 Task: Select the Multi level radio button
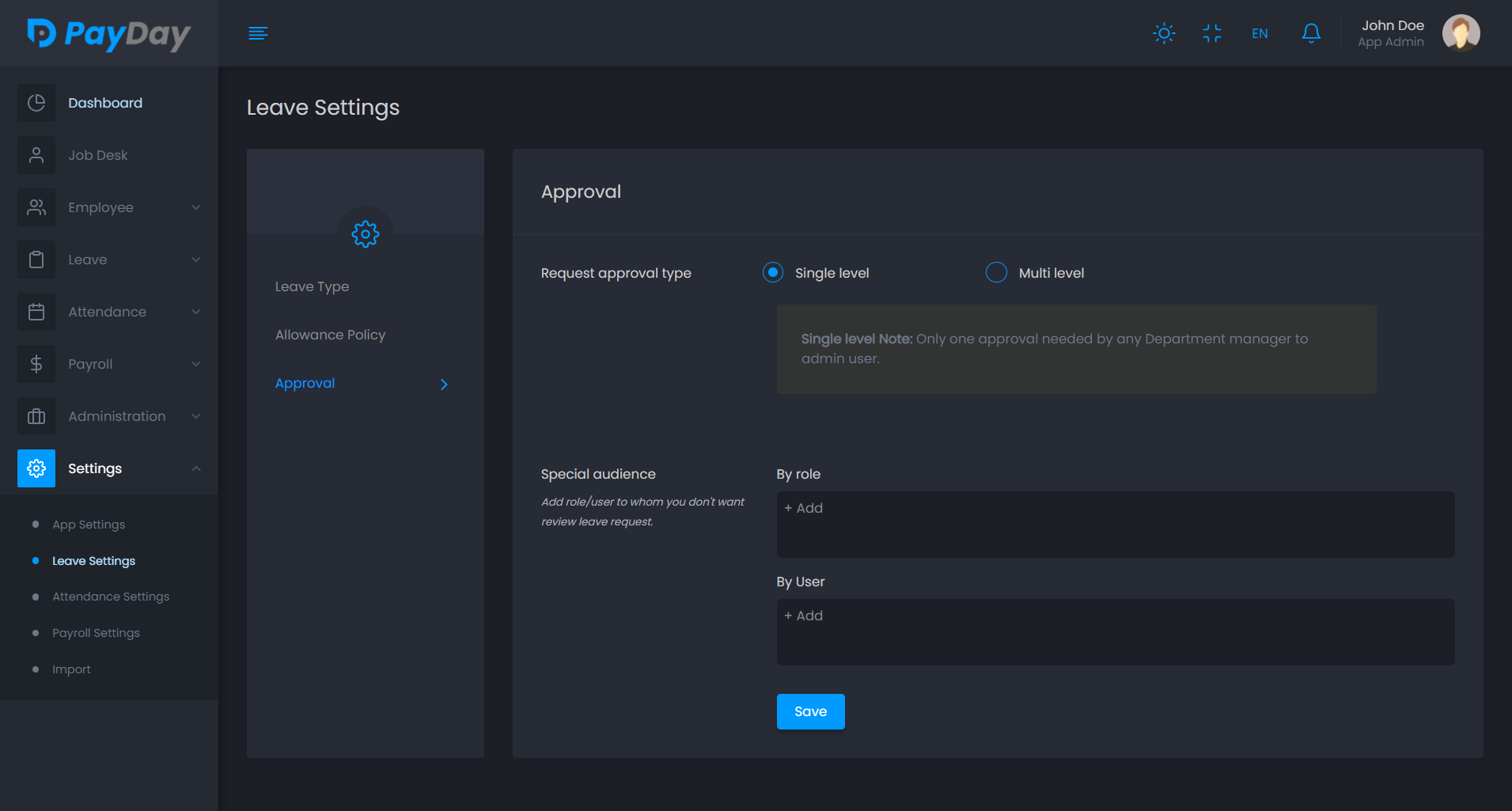[x=996, y=273]
